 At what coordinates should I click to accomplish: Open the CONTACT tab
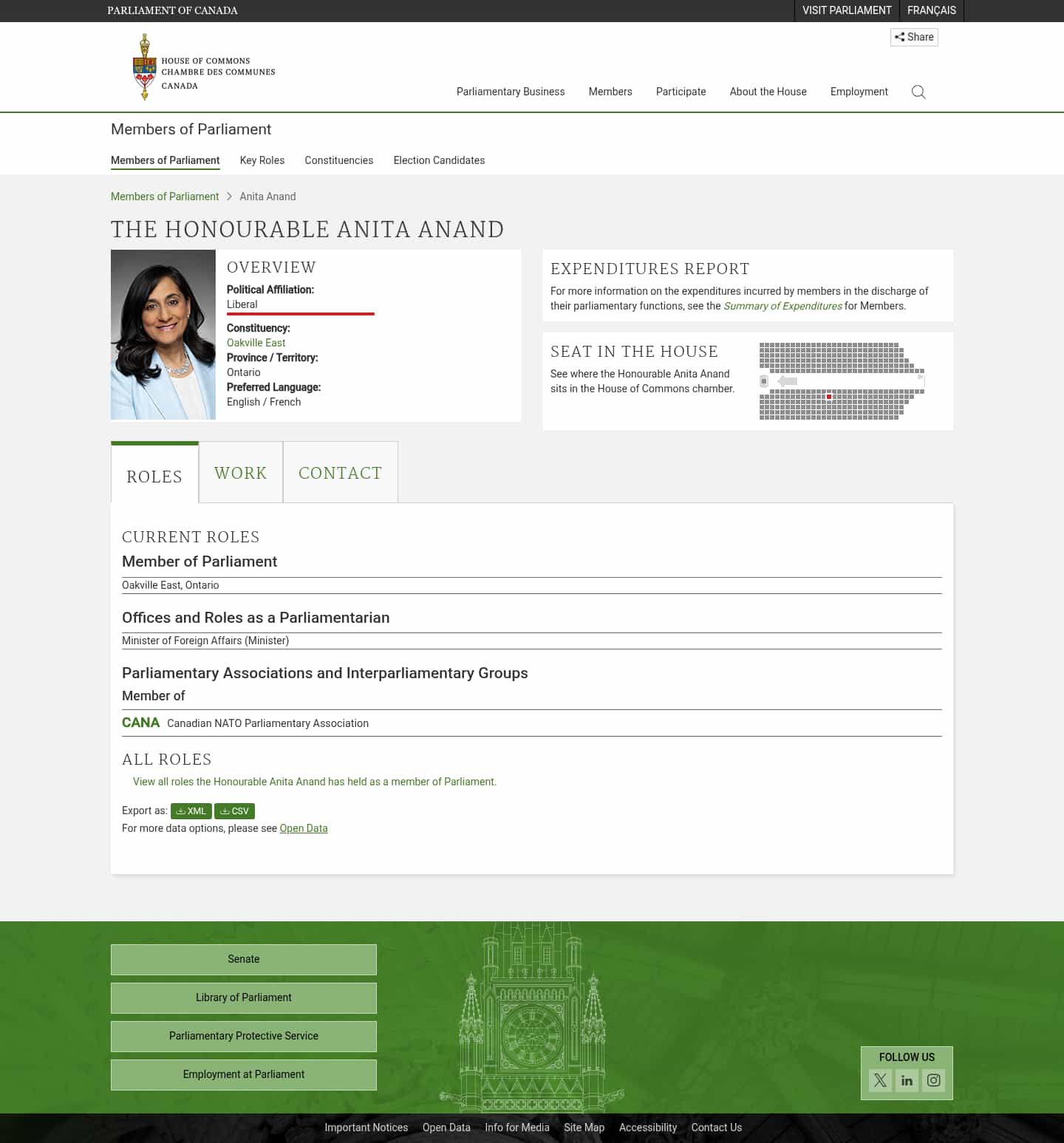click(340, 472)
